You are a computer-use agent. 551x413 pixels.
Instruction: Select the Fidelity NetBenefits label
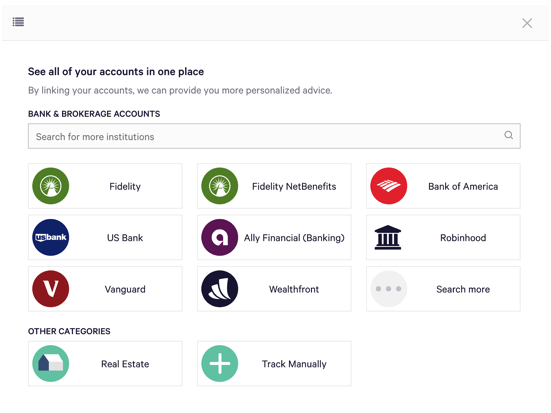click(x=294, y=186)
